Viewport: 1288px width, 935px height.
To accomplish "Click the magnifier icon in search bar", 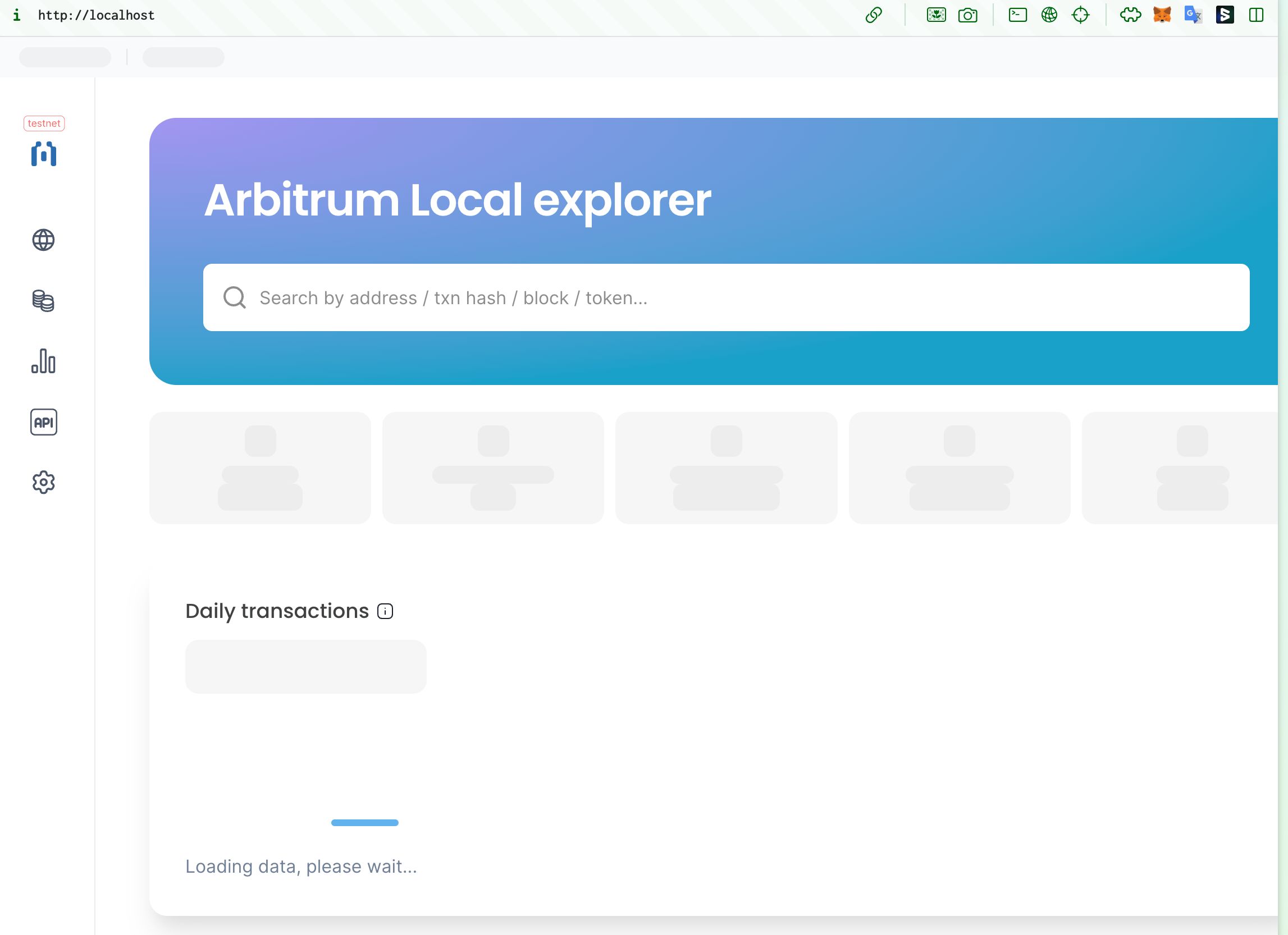I will (234, 297).
